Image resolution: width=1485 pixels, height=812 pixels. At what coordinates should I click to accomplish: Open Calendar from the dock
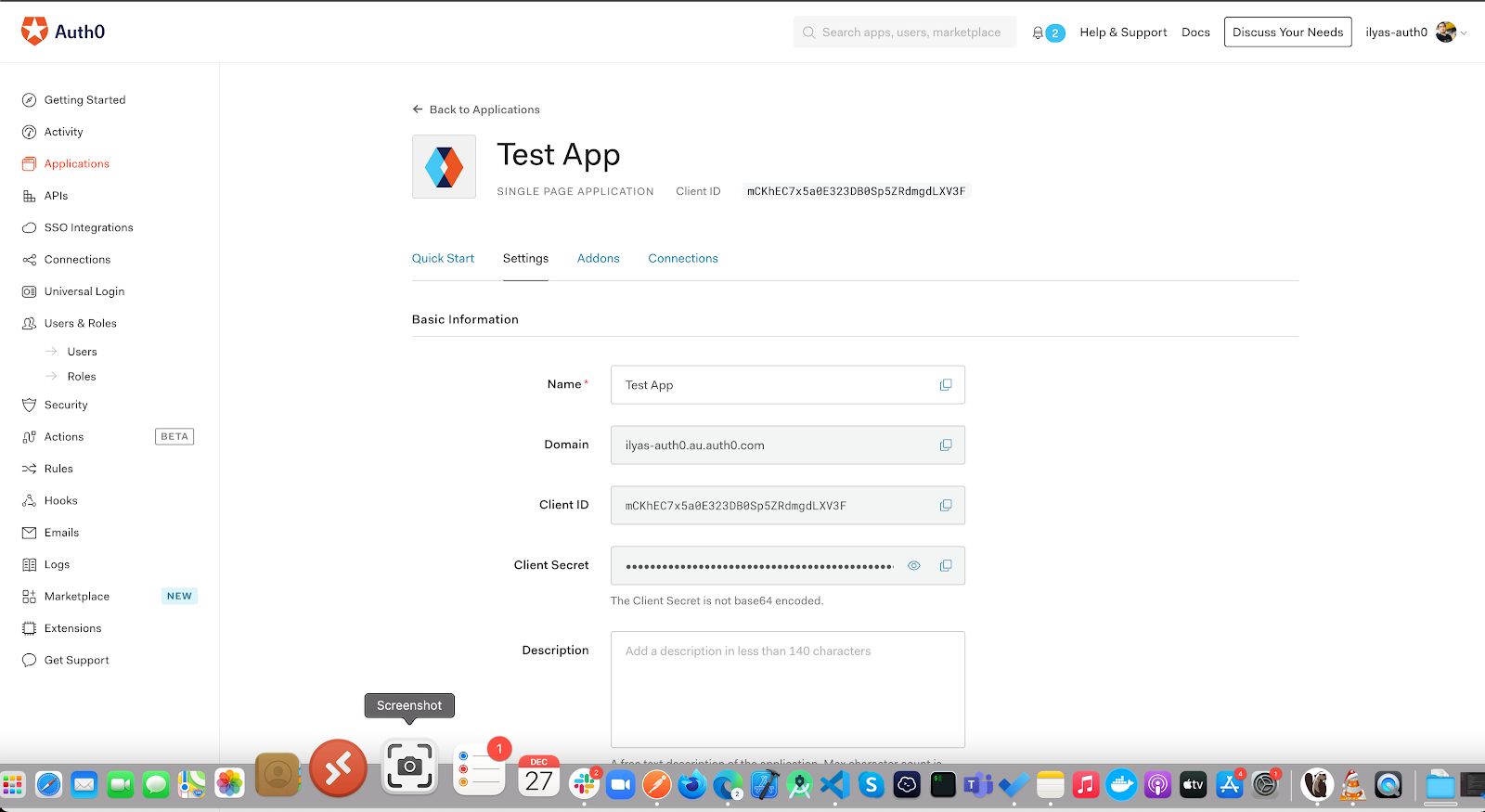click(539, 777)
